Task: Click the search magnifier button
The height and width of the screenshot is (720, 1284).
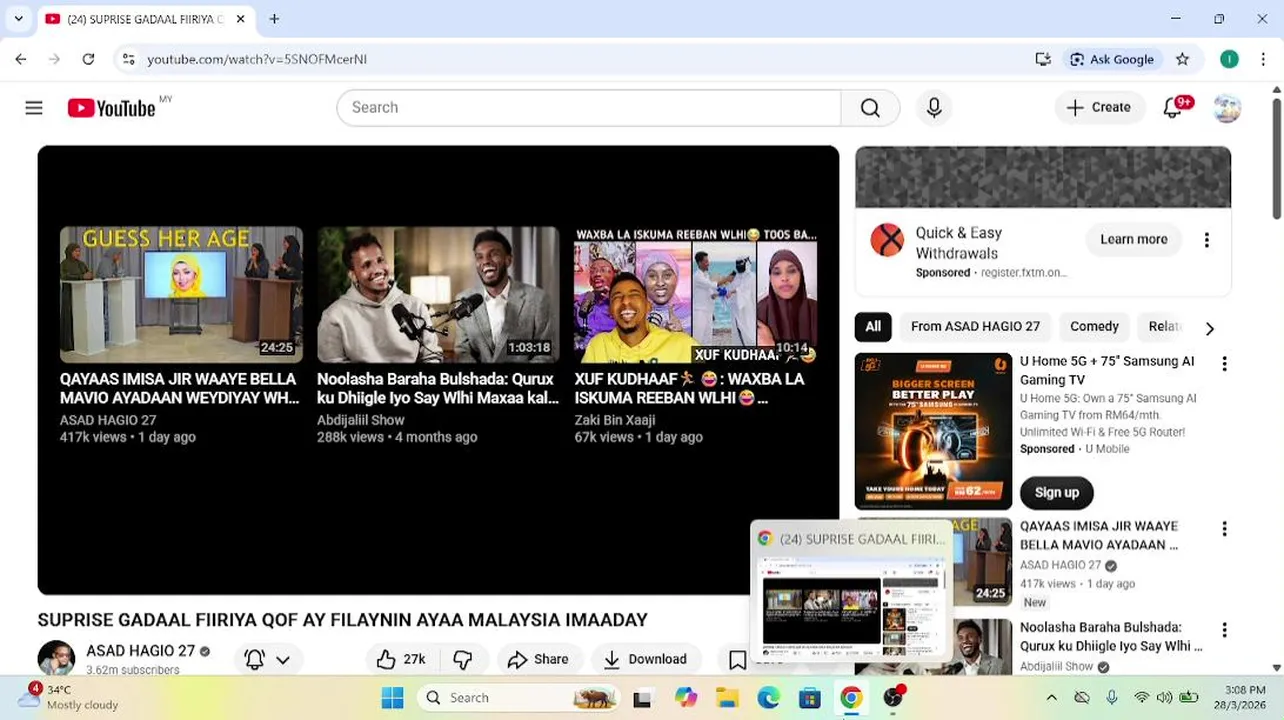Action: (x=870, y=108)
